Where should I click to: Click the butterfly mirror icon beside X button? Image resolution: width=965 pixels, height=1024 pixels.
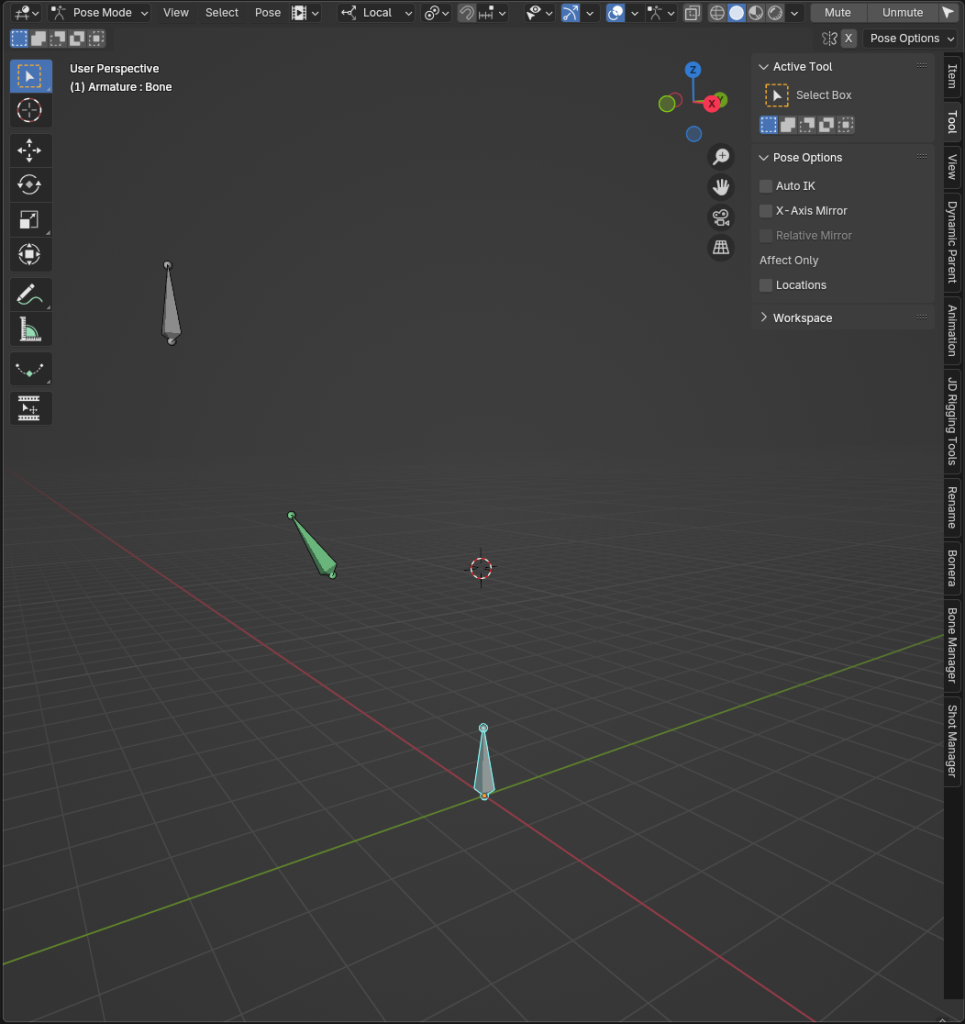[829, 39]
